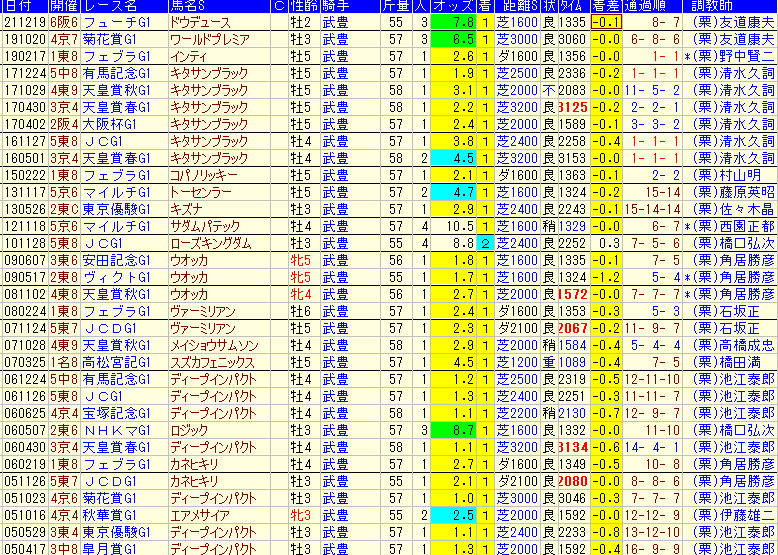Click the red time value 1572

[x=574, y=294]
